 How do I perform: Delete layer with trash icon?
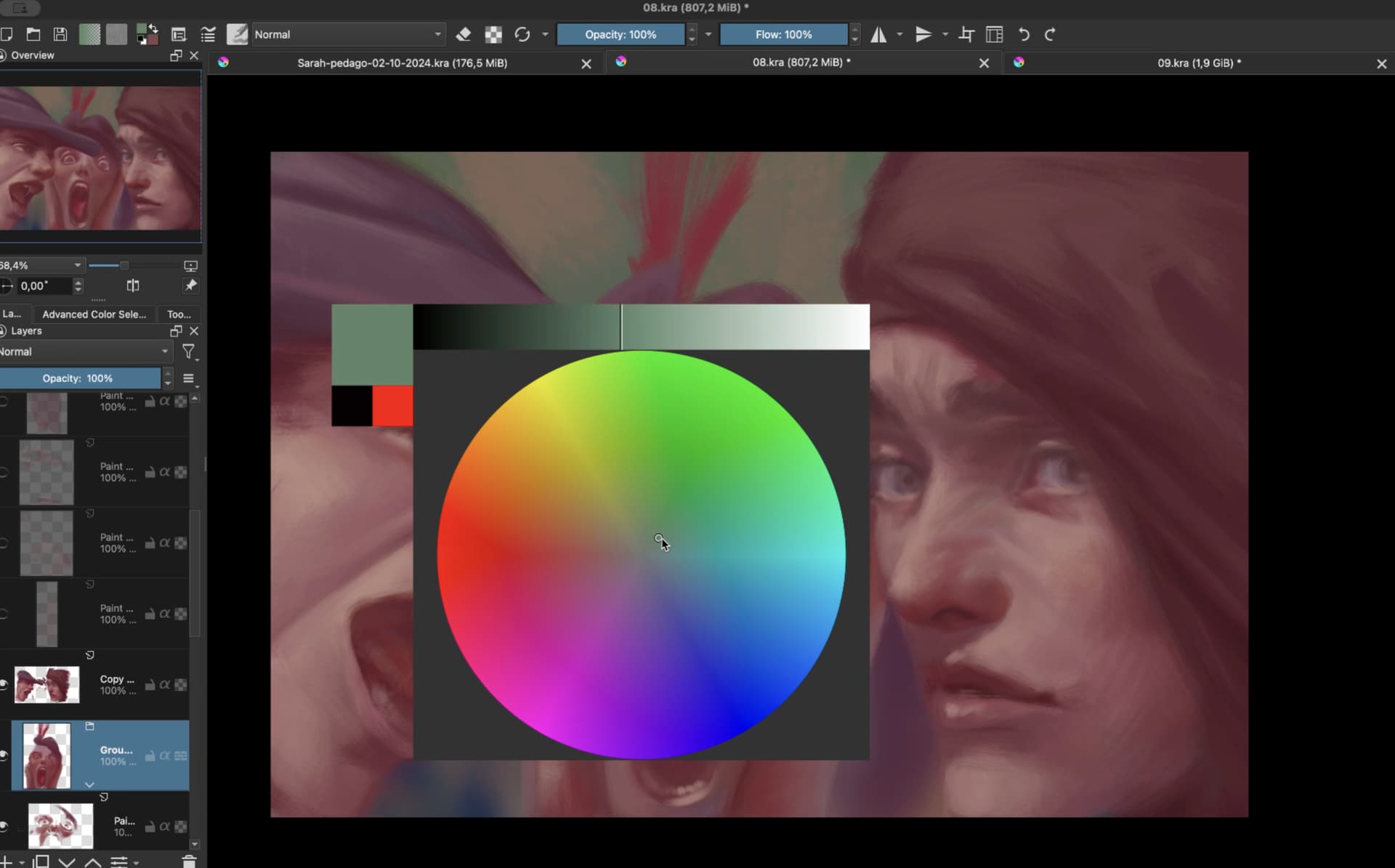[x=189, y=861]
